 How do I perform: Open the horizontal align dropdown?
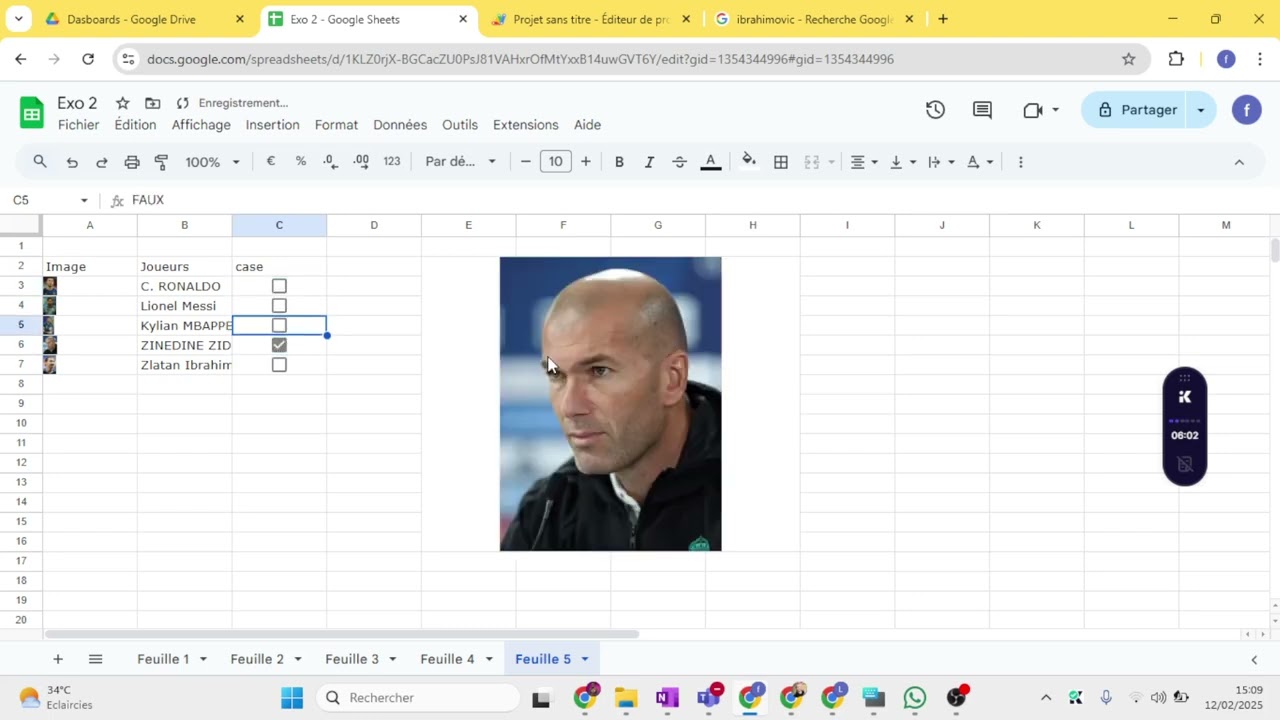[x=864, y=162]
